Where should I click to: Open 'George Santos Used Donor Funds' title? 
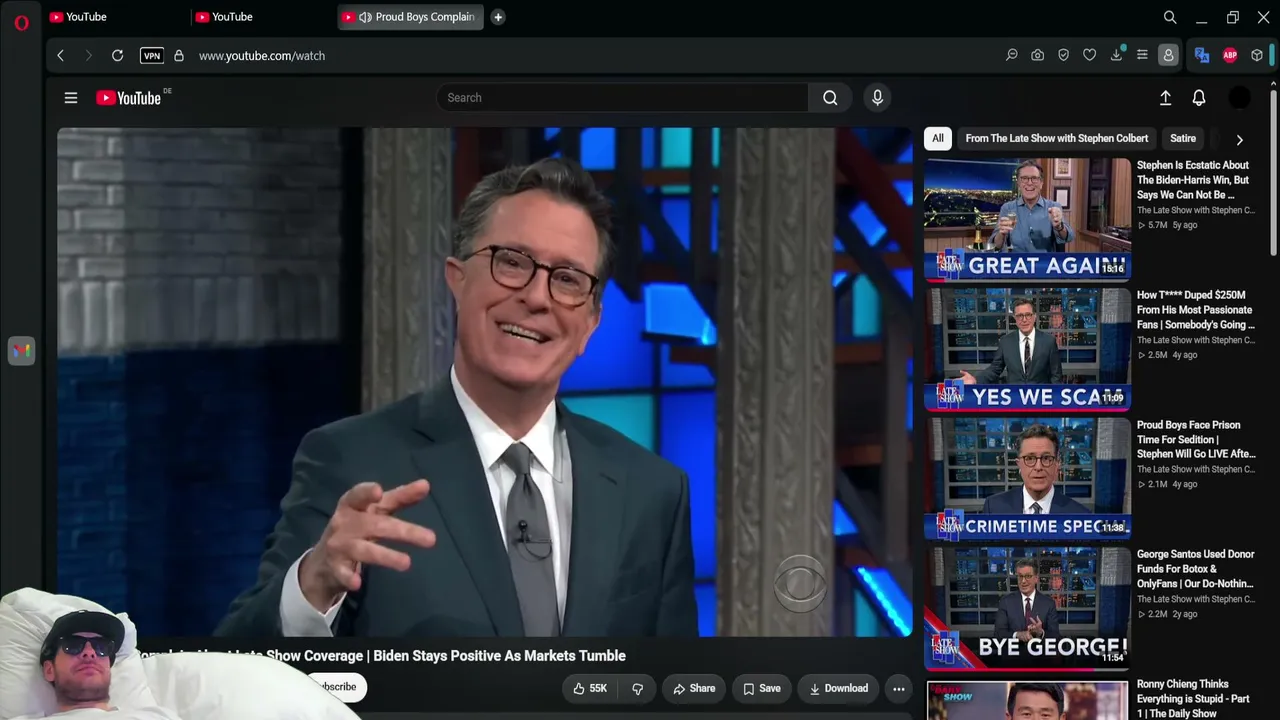1195,569
